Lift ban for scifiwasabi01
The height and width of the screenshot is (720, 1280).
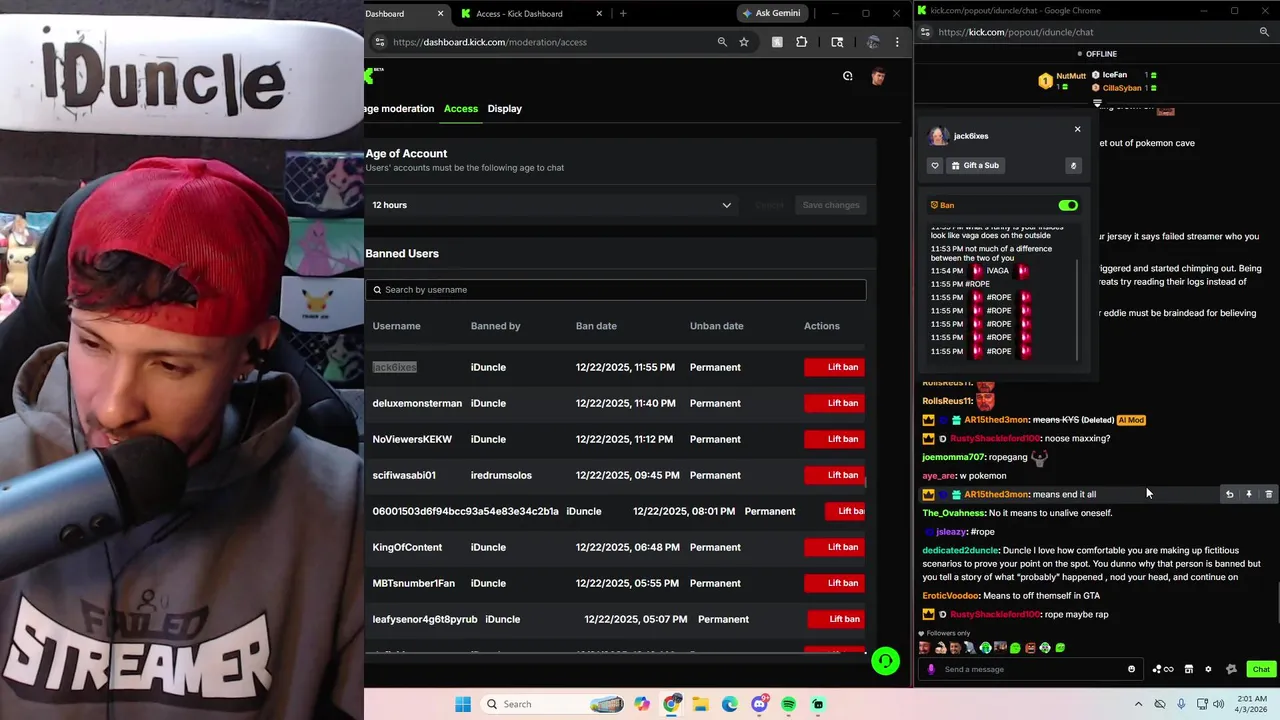tap(834, 475)
